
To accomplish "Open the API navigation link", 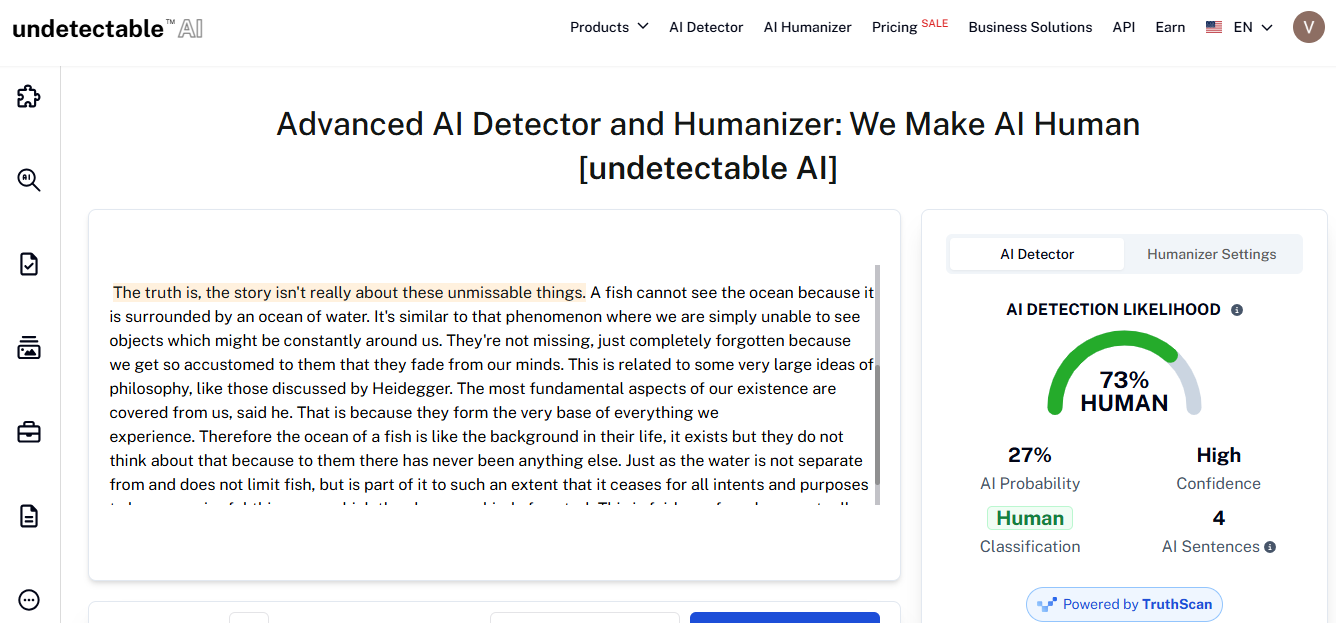I will (1123, 27).
